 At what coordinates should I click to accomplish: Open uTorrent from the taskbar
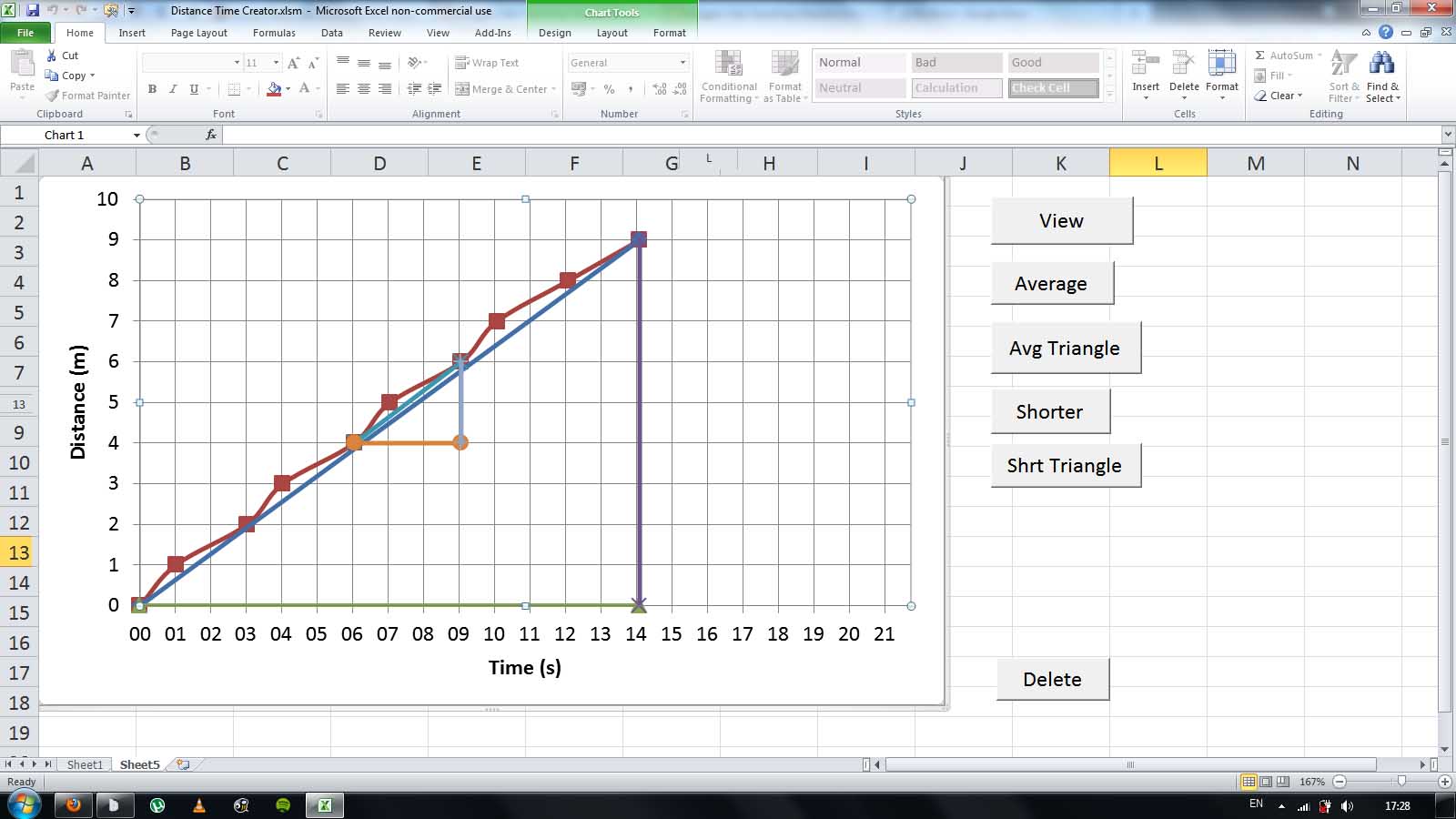coord(157,804)
